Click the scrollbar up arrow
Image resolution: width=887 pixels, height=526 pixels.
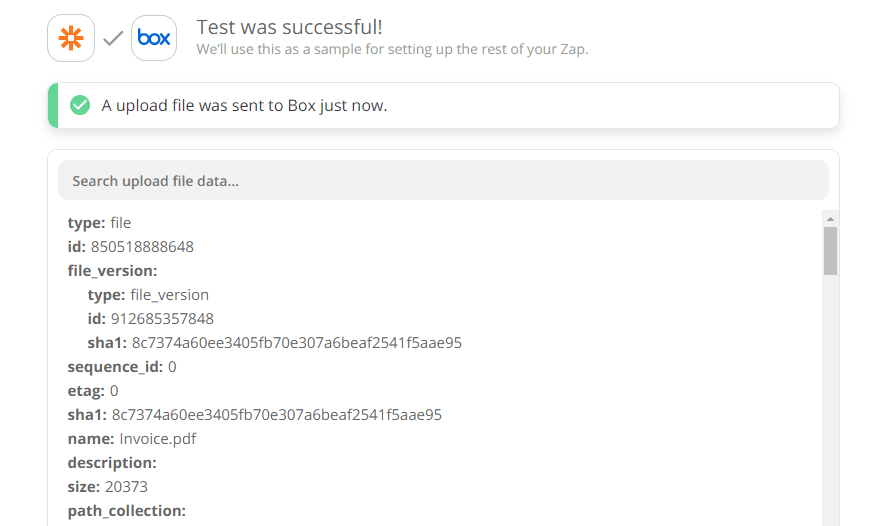pyautogui.click(x=830, y=218)
